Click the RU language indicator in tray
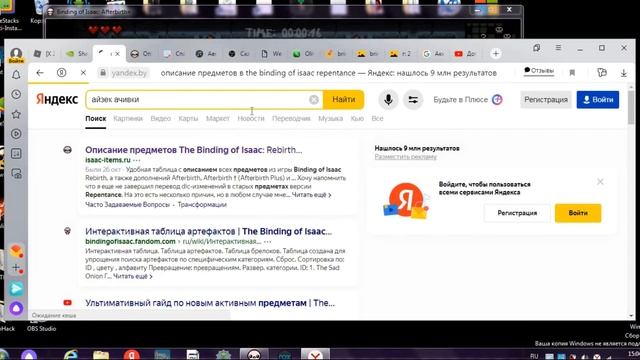The width and height of the screenshot is (640, 360). 534,356
